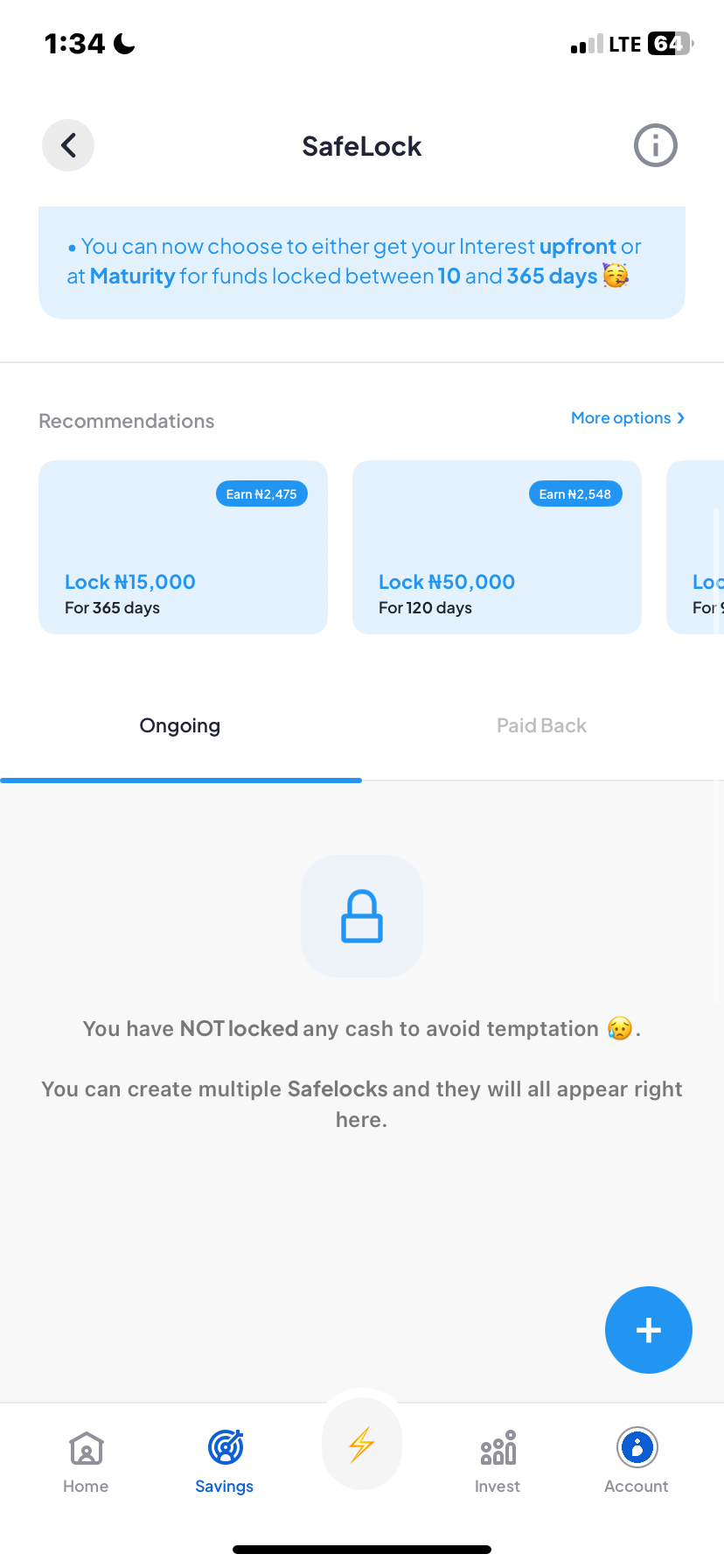724x1568 pixels.
Task: Tap the Earn ₦2,548 badge
Action: click(x=575, y=493)
